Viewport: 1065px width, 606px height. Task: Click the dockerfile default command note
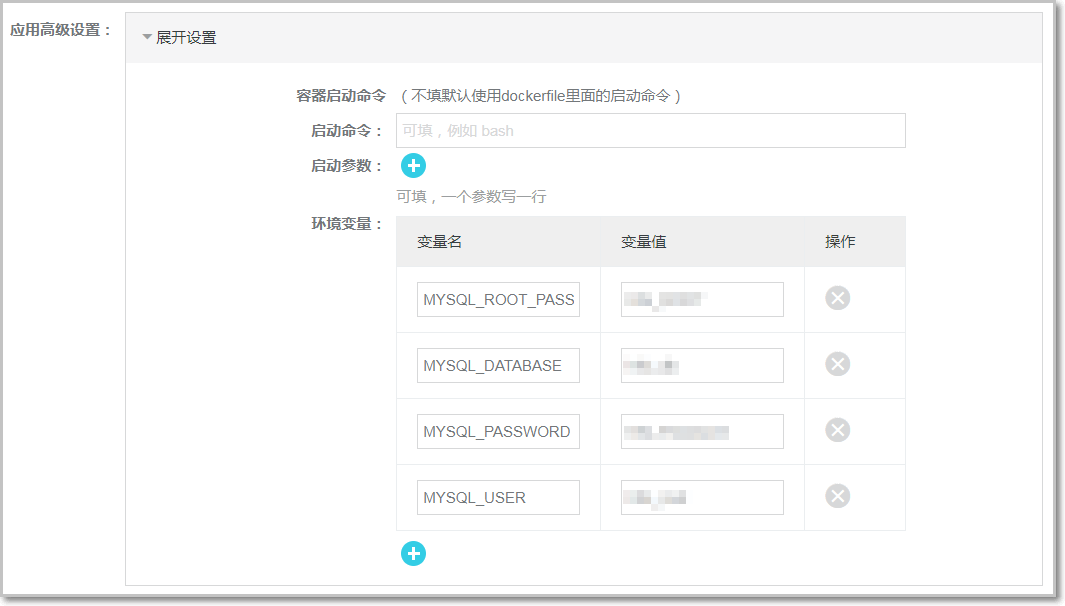[541, 96]
